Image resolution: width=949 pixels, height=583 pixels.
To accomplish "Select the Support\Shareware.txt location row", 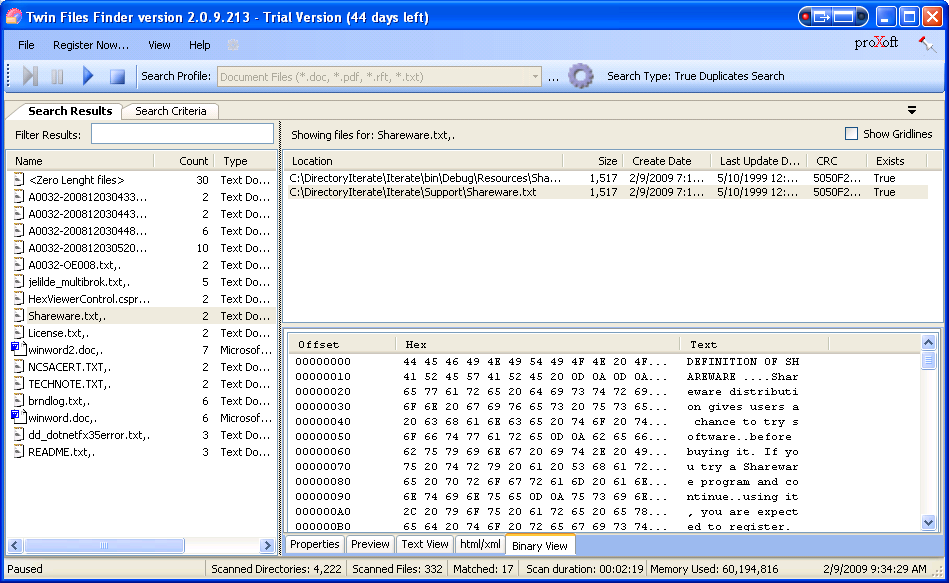I will tap(413, 192).
